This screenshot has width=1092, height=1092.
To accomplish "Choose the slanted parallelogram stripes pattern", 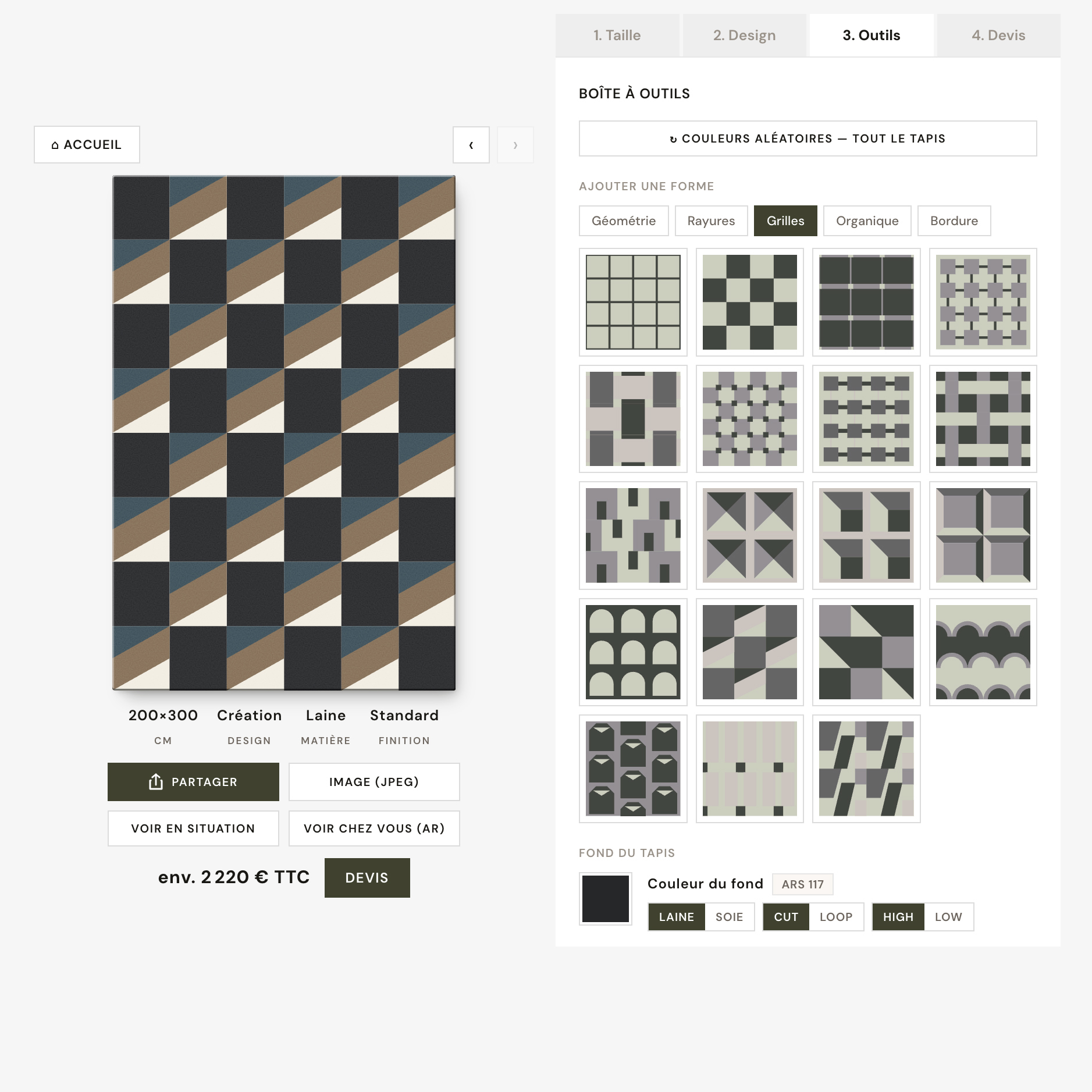I will pyautogui.click(x=866, y=769).
